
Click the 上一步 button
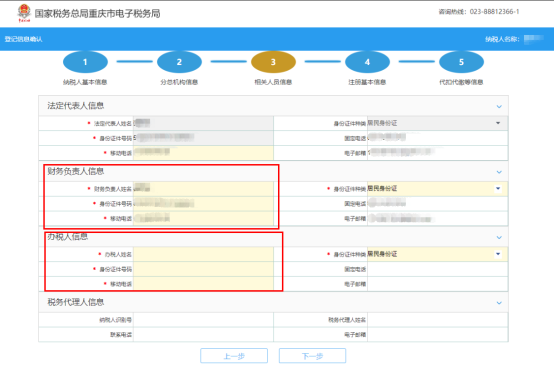point(234,356)
